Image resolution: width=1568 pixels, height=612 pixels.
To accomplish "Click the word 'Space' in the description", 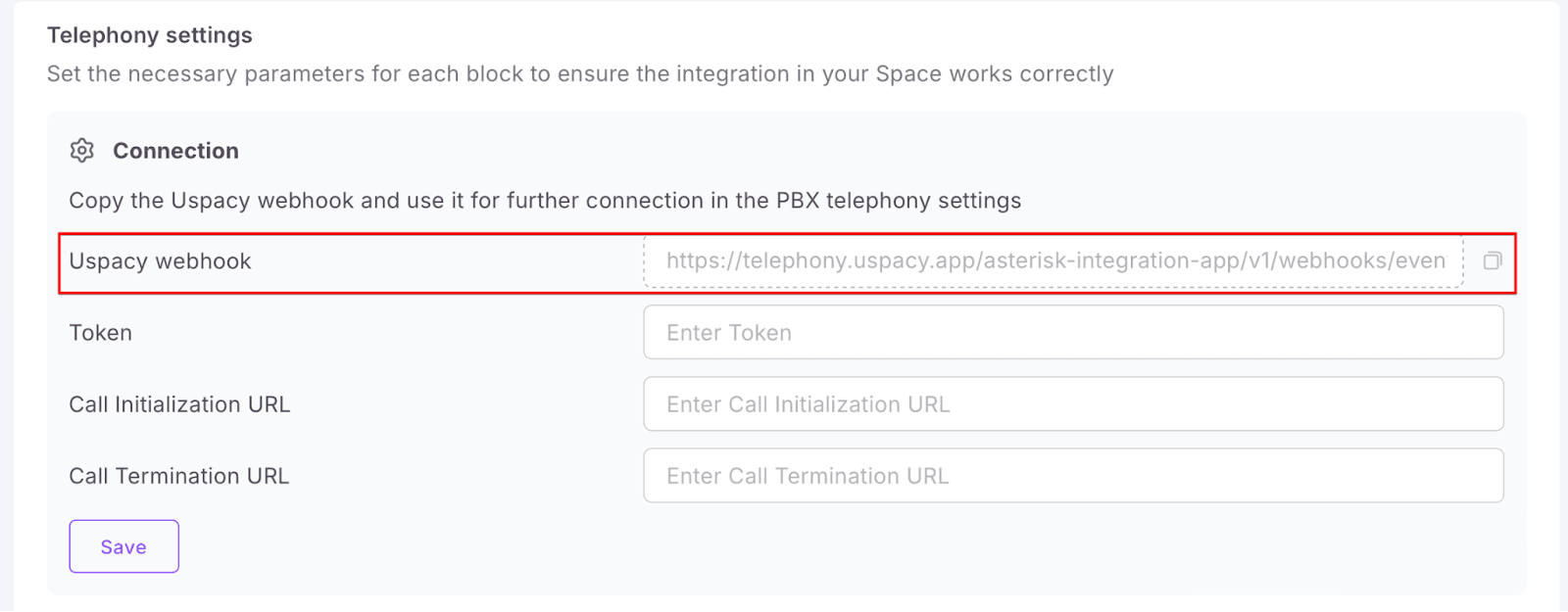I will pos(908,74).
